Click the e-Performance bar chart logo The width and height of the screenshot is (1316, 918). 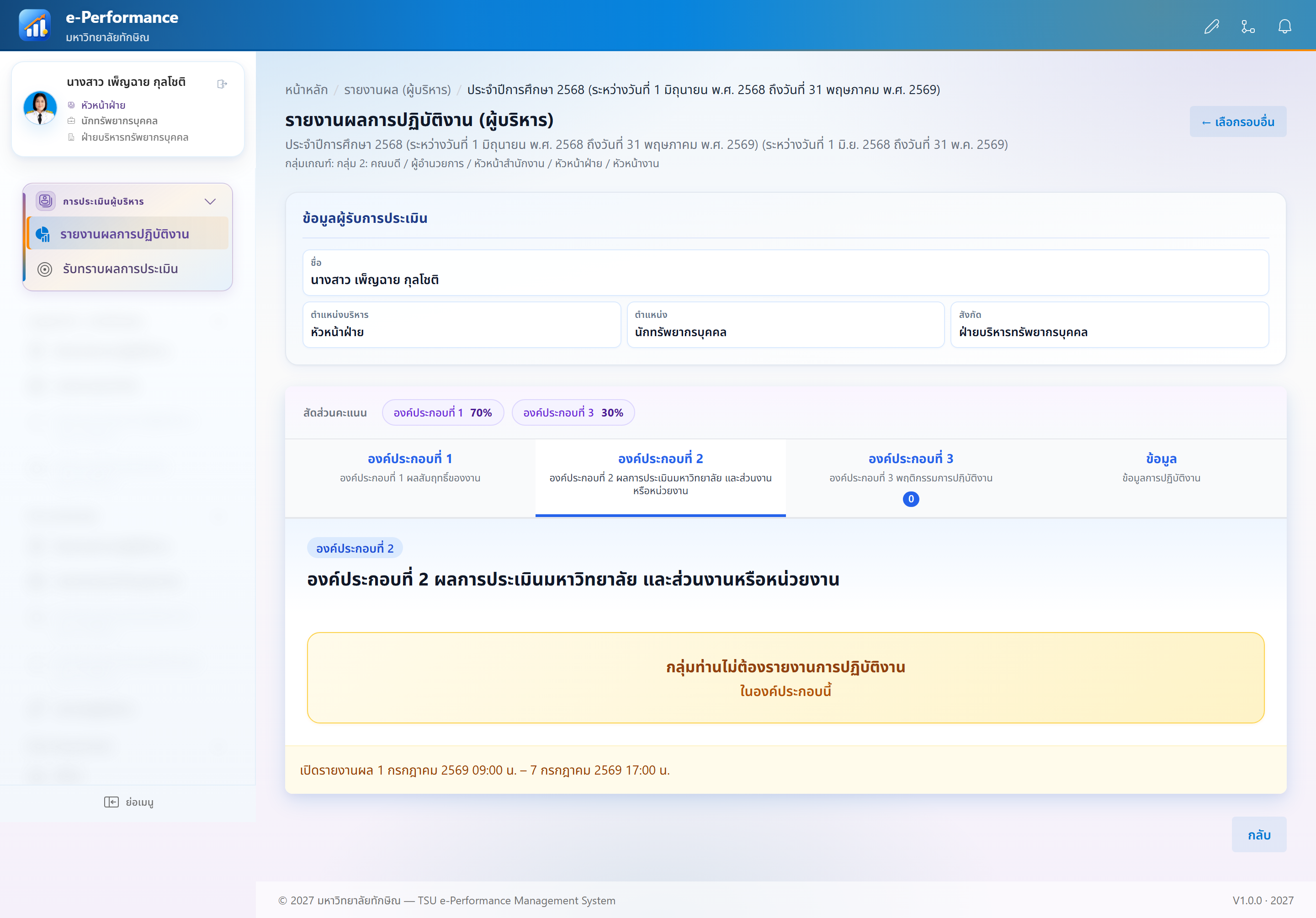(x=34, y=25)
